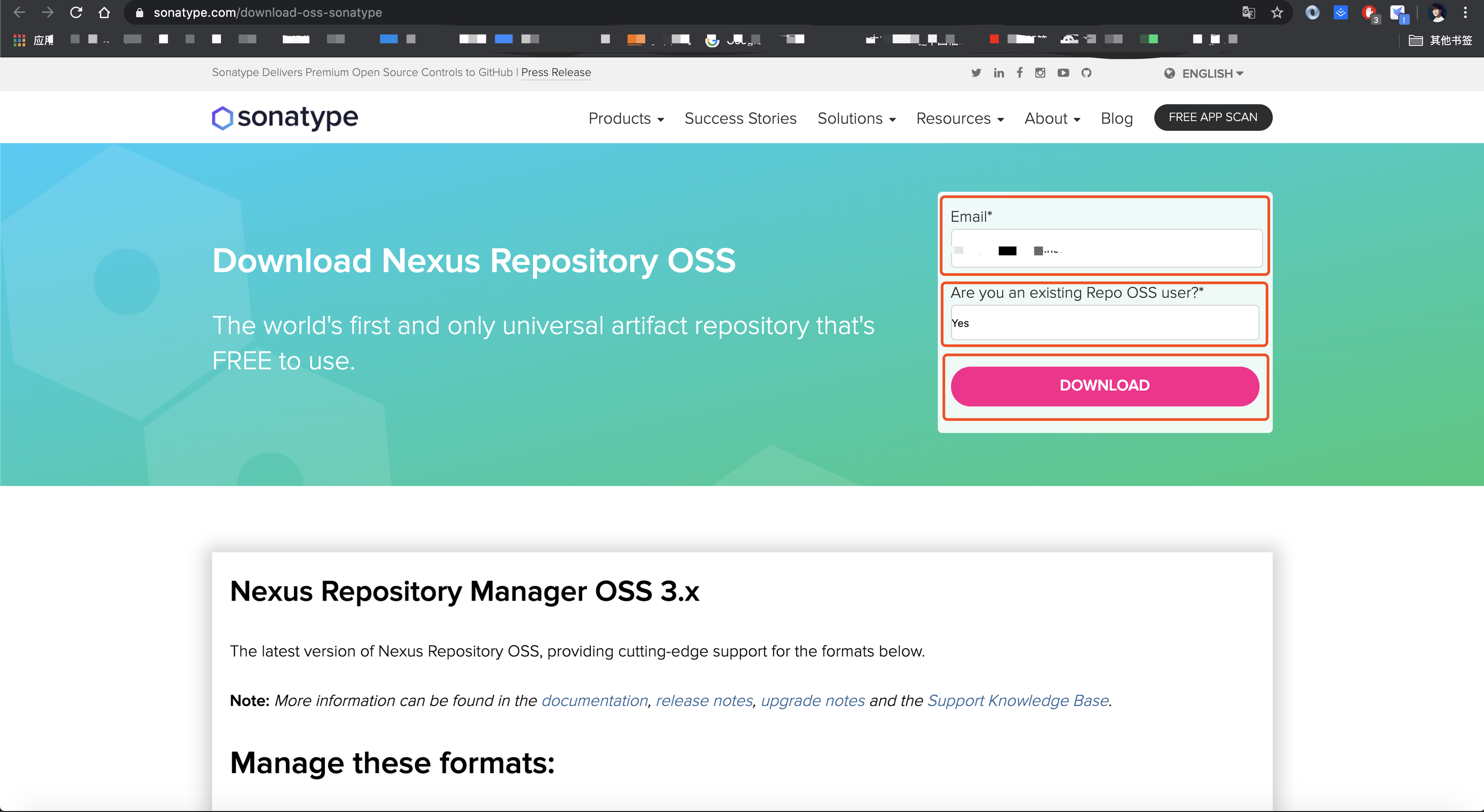
Task: Click the FREE APP SCAN button
Action: click(x=1213, y=117)
